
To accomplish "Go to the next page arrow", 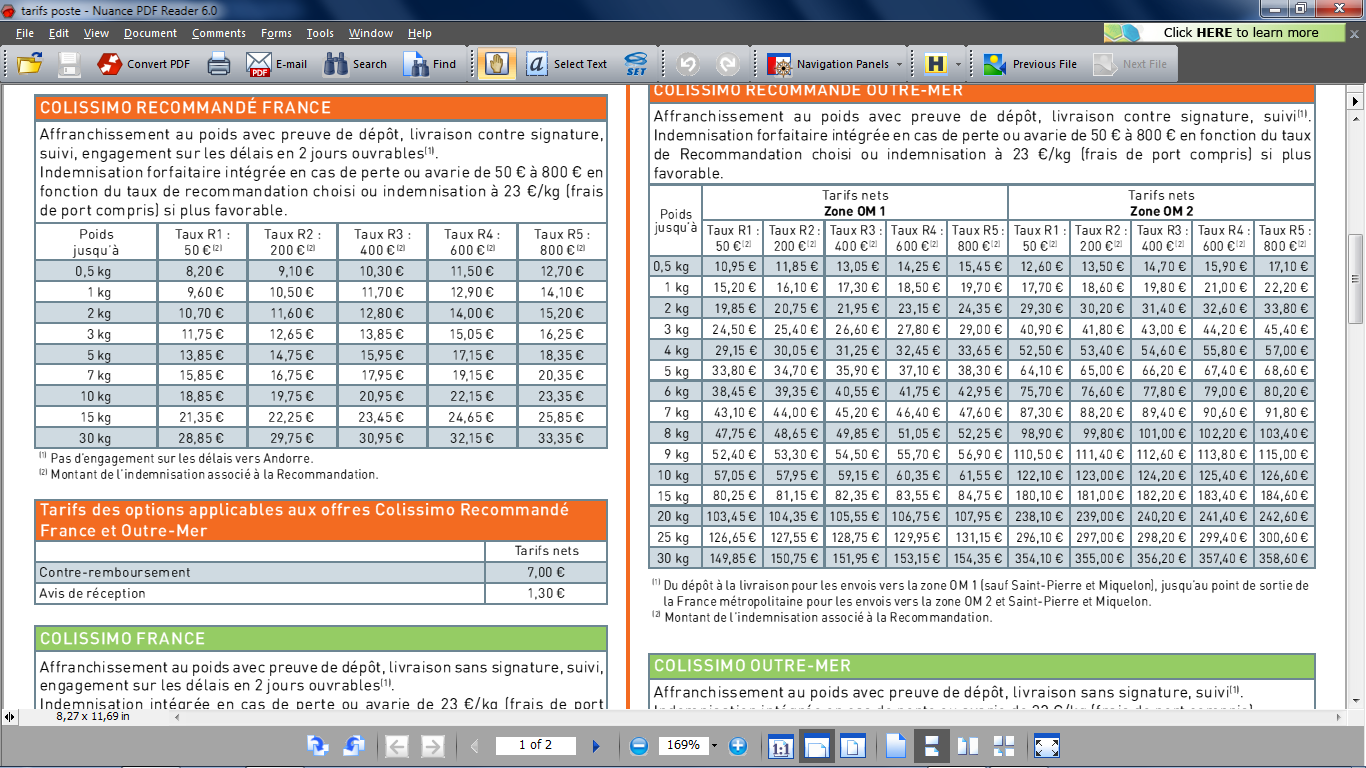I will point(597,746).
